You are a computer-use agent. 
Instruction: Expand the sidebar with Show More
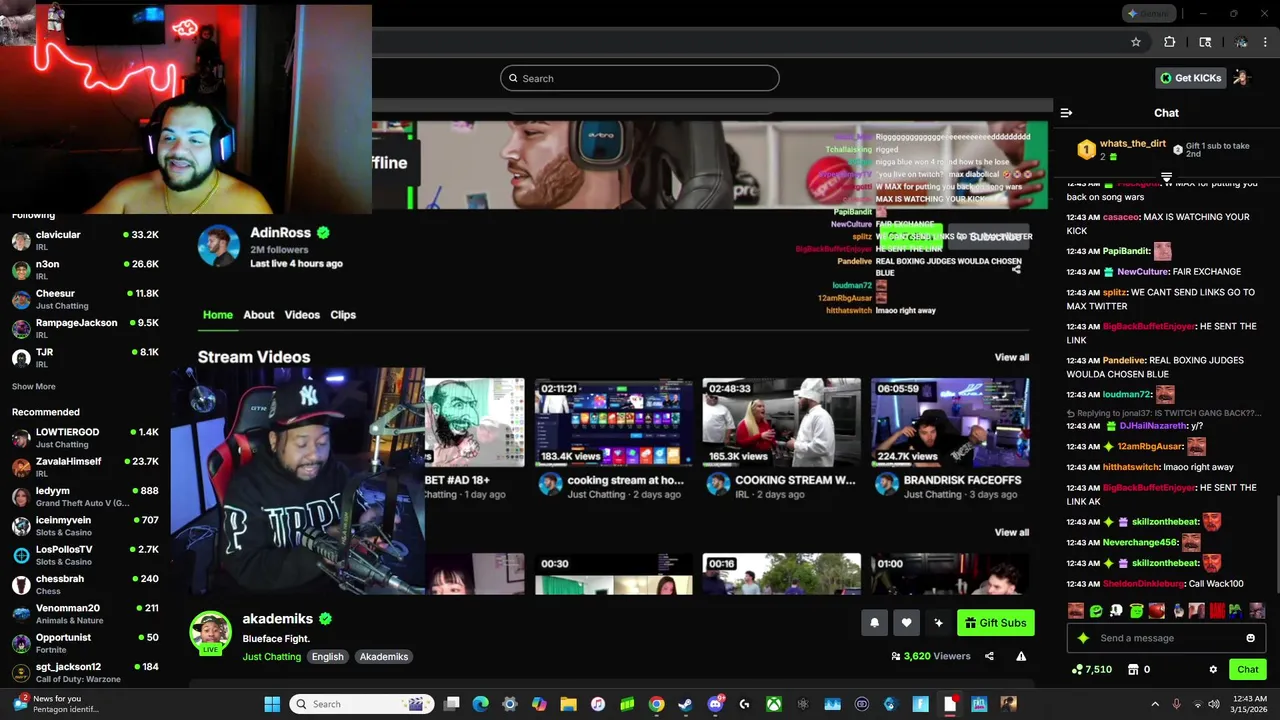[34, 386]
